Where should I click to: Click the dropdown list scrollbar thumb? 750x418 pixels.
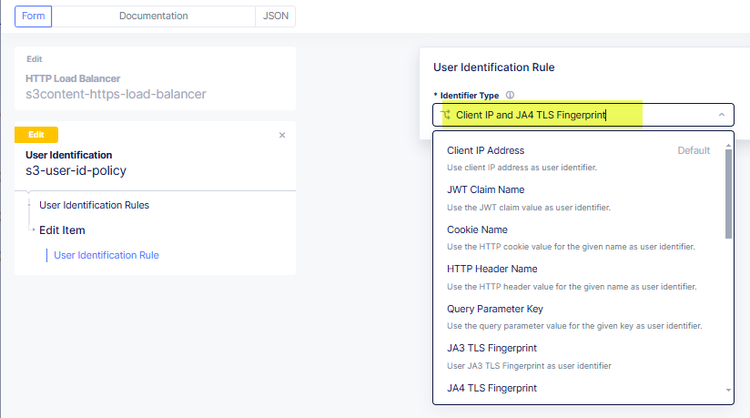[x=728, y=190]
